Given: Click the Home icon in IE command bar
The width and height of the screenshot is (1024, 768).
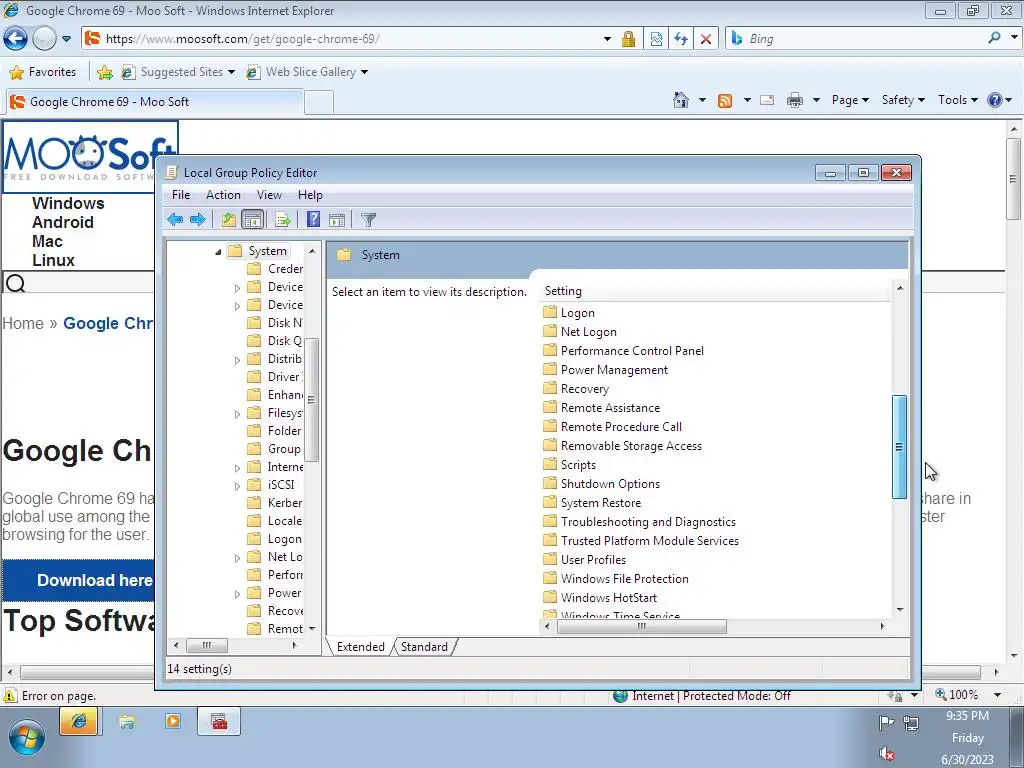Looking at the screenshot, I should pos(680,100).
